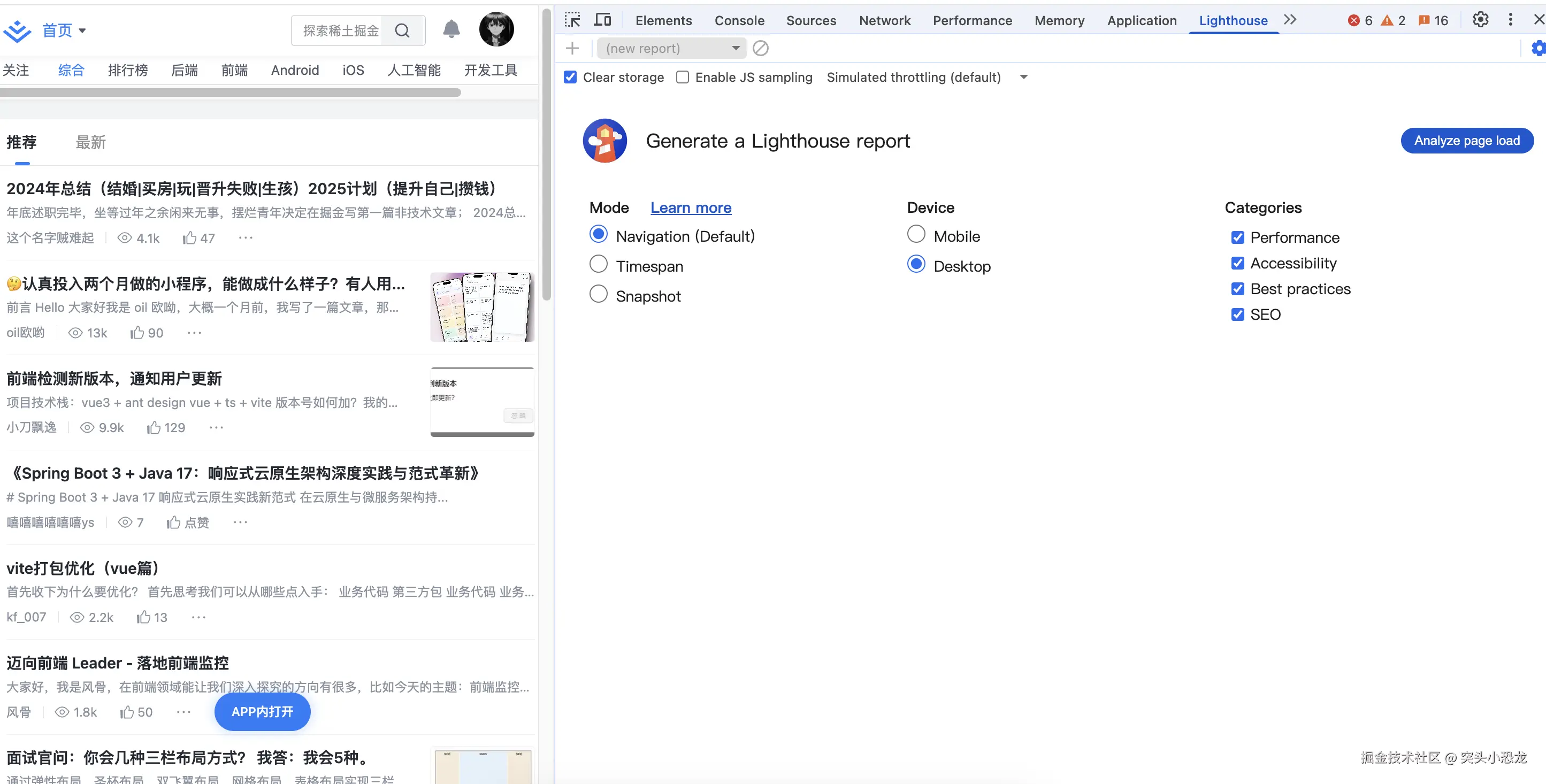The width and height of the screenshot is (1546, 784).
Task: Open DevTools settings gear icon
Action: pyautogui.click(x=1480, y=20)
